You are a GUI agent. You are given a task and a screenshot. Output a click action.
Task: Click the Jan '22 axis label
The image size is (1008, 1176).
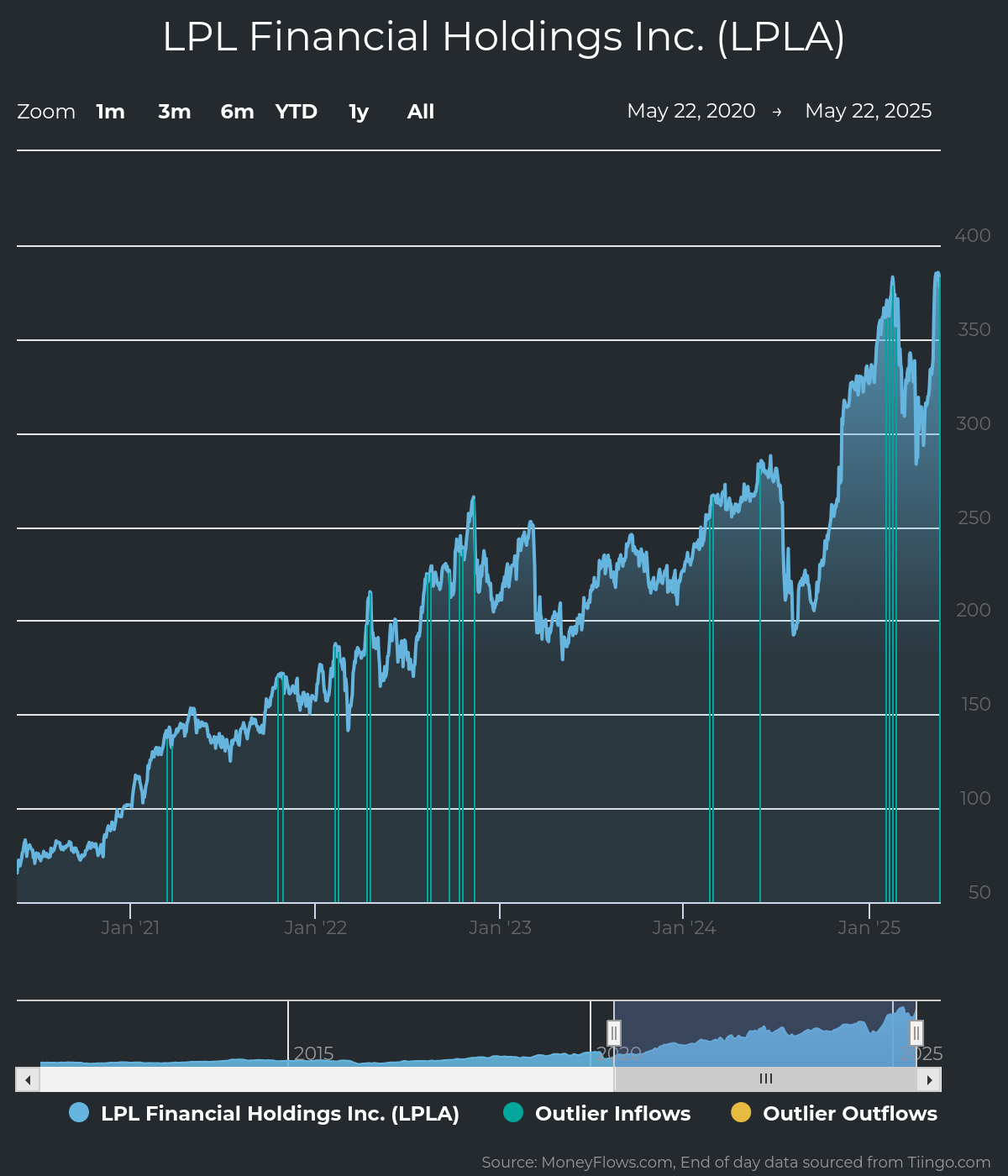click(315, 927)
